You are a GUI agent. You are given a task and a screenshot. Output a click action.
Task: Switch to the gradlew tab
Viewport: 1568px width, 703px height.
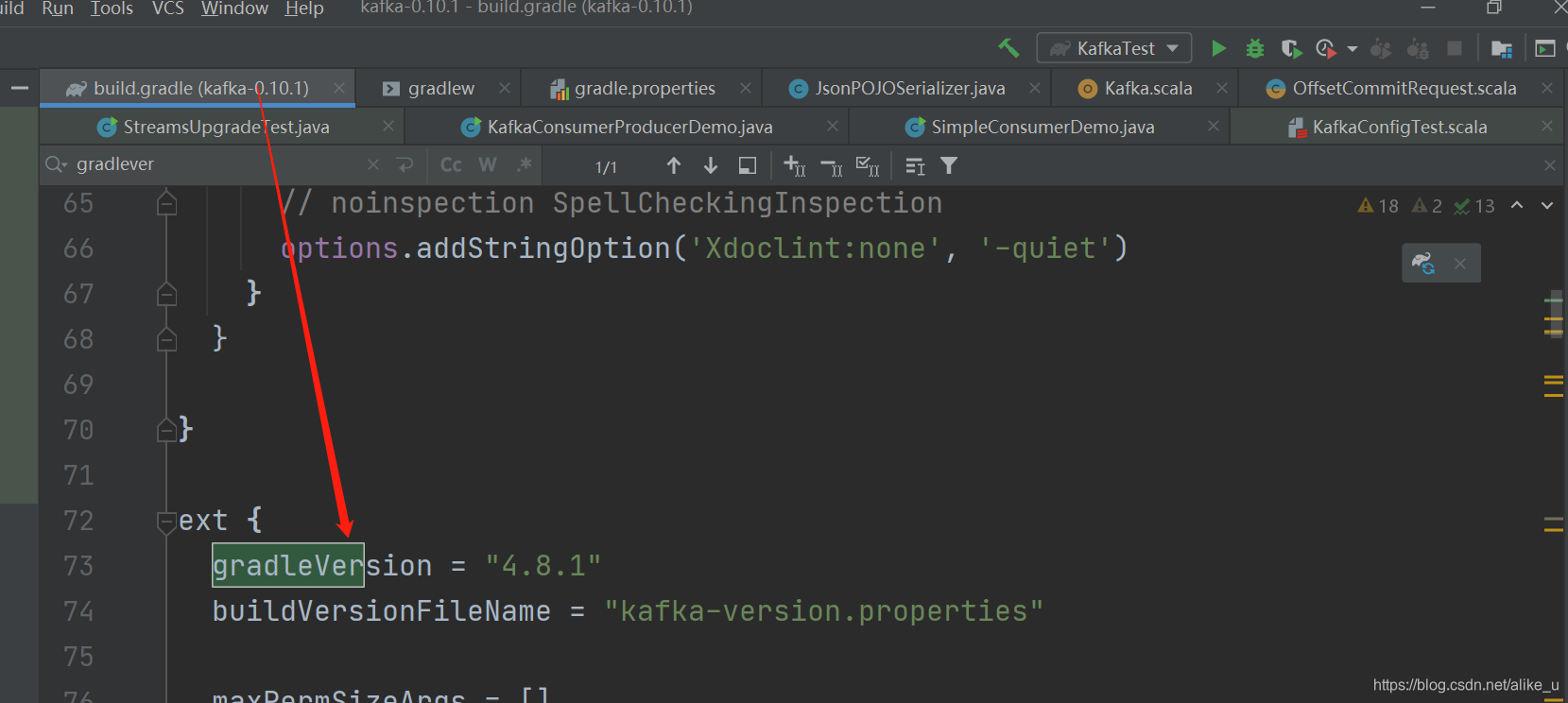pos(440,88)
